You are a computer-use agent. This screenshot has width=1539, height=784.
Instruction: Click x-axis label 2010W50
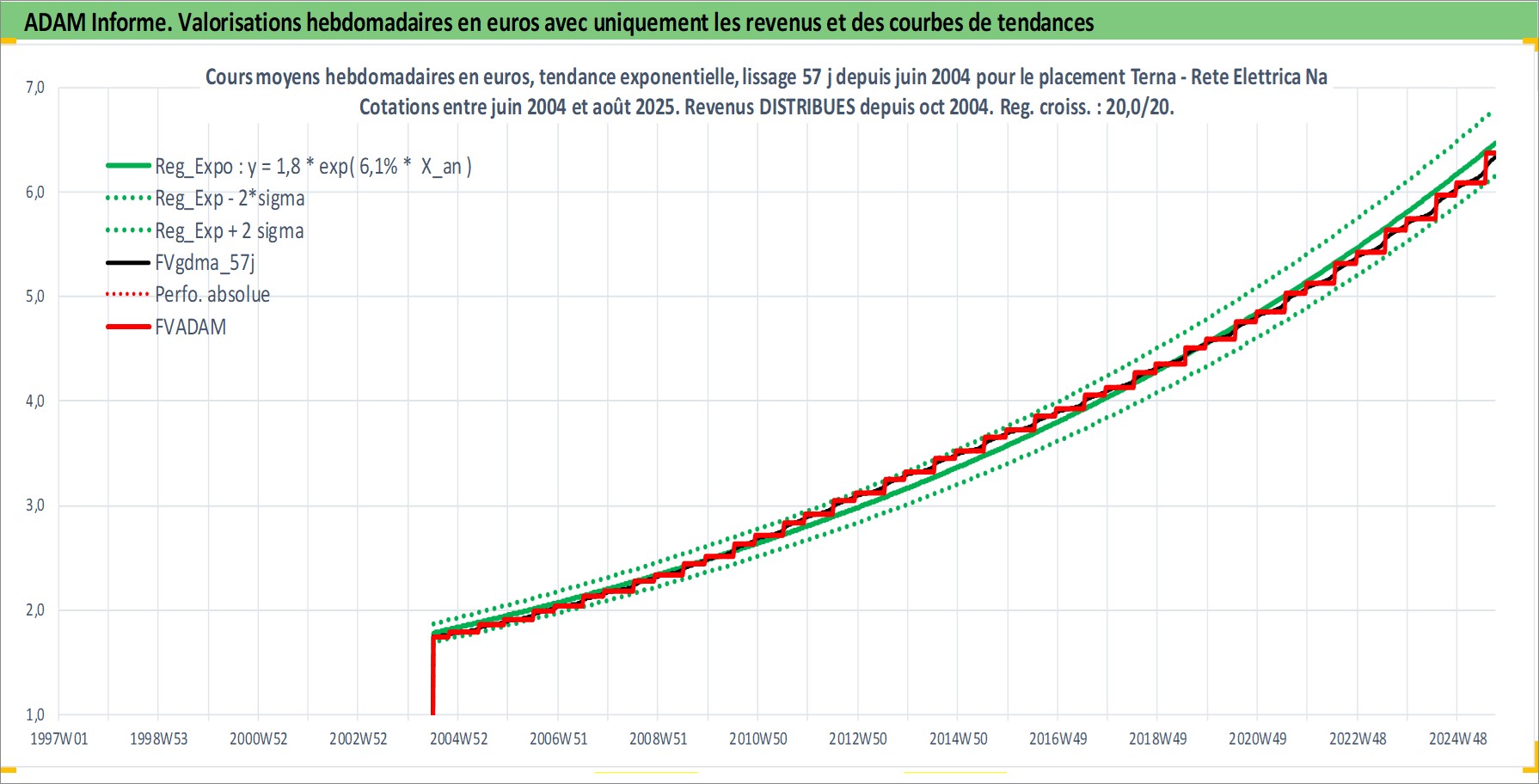(x=757, y=738)
